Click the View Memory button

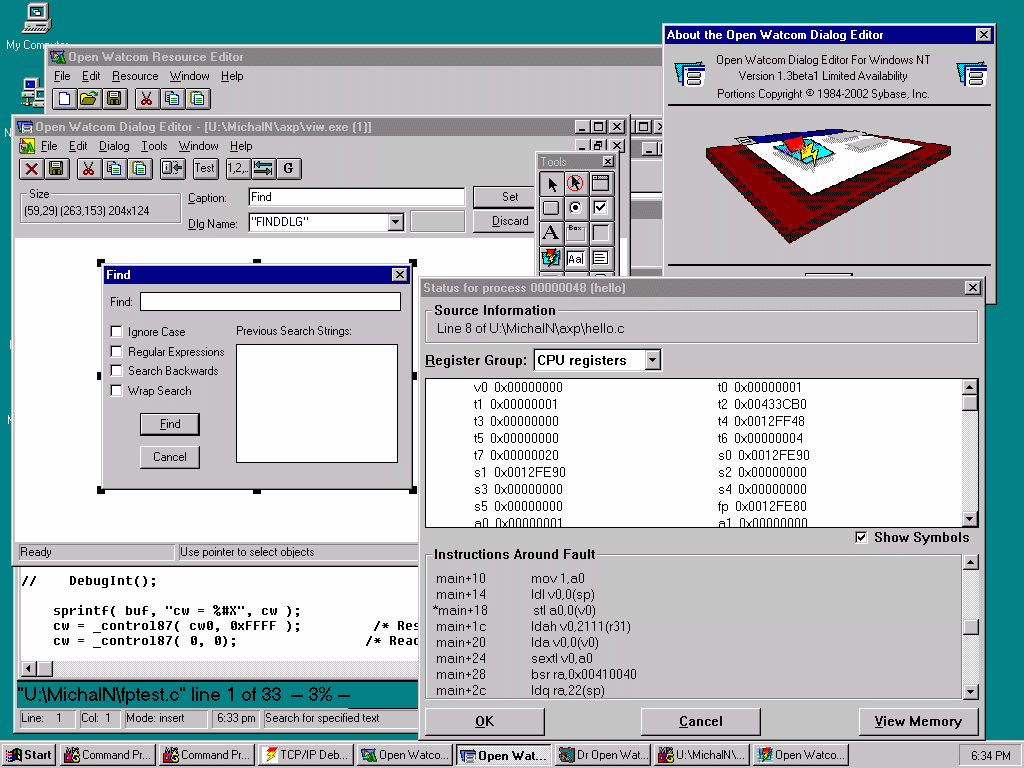tap(918, 721)
